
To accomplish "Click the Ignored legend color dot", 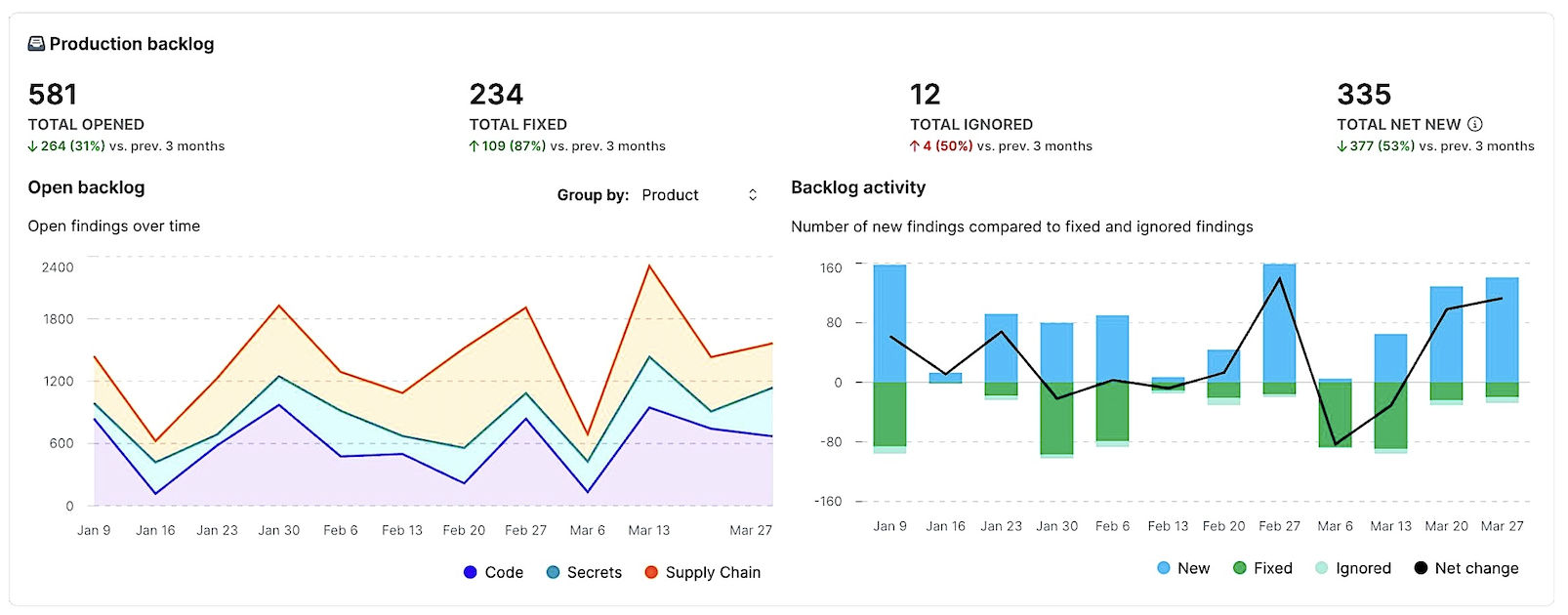I will coord(1322,568).
